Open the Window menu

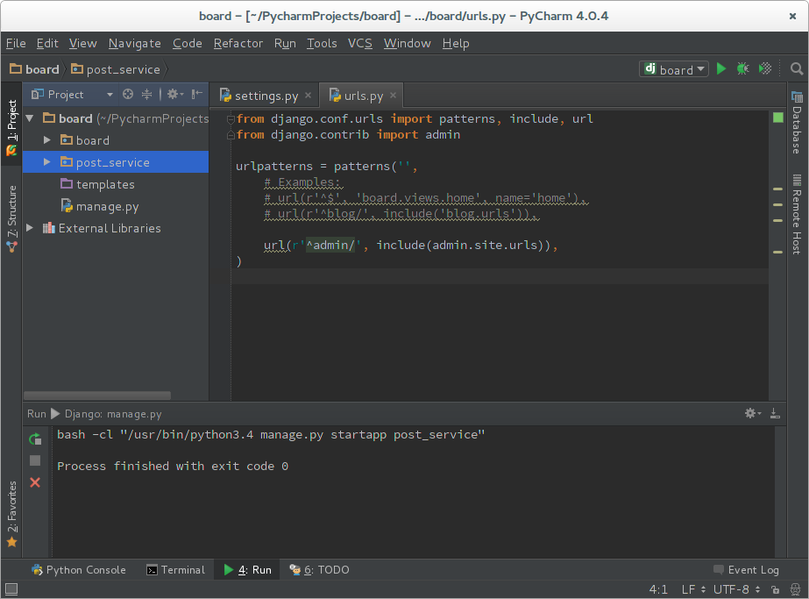[407, 43]
